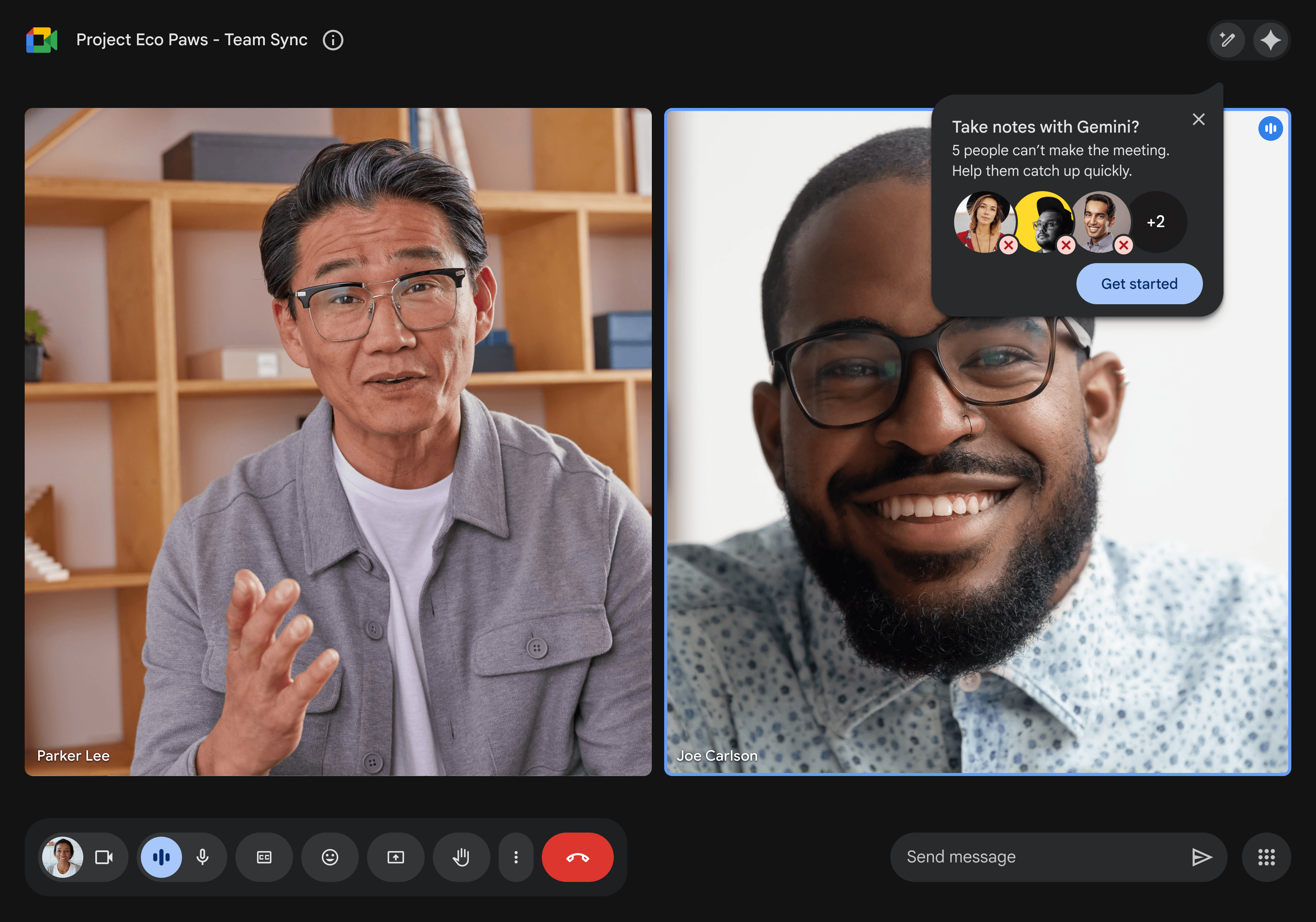Open the Gemini sparkle assistant

click(x=1270, y=40)
